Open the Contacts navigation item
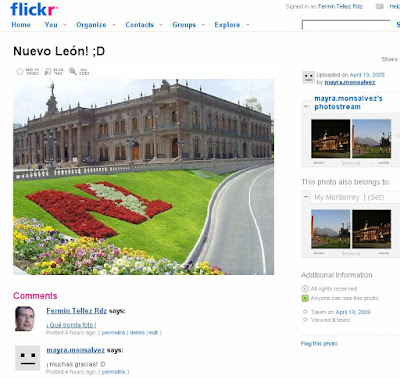 [139, 25]
